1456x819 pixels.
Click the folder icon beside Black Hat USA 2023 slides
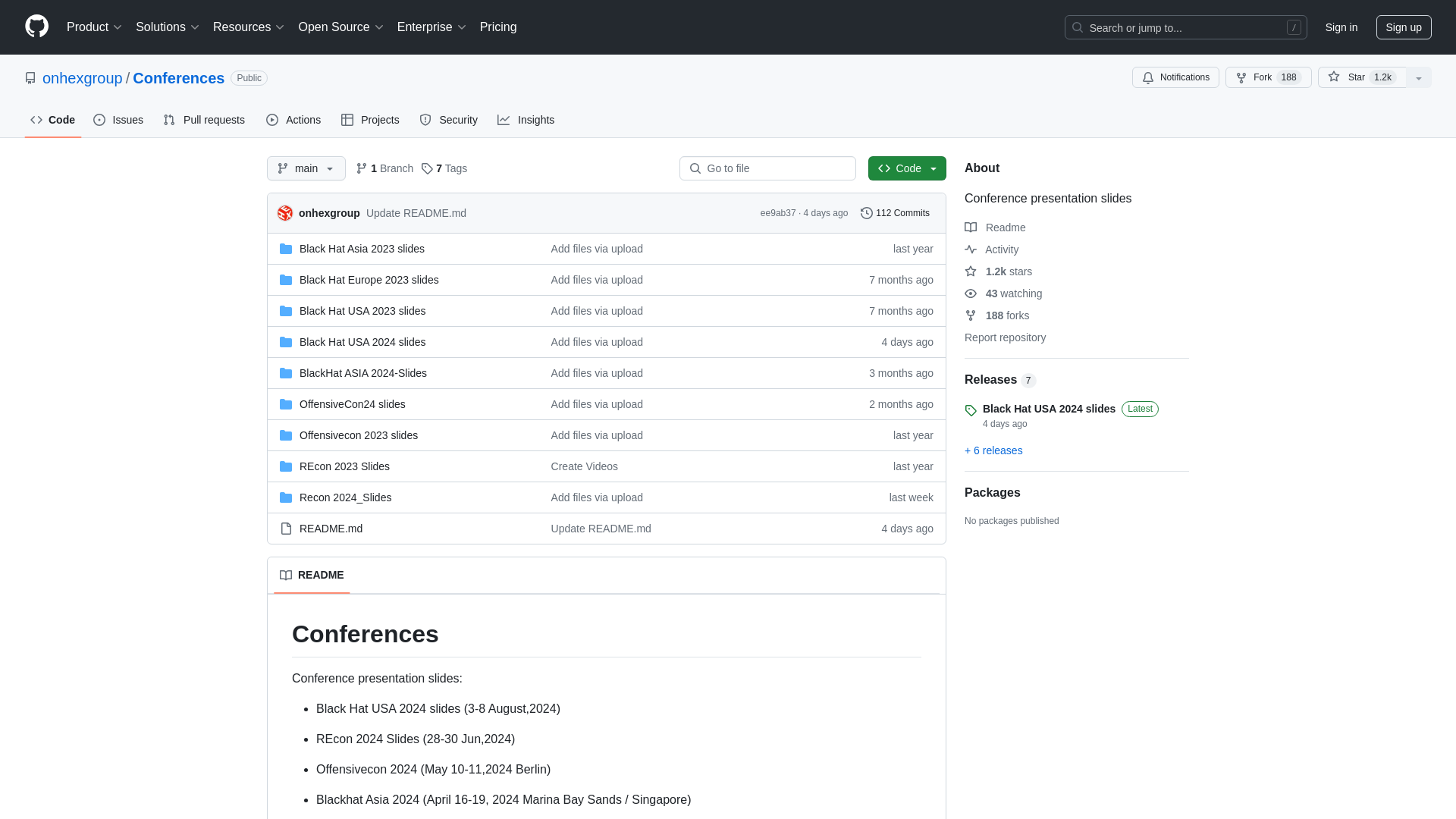(286, 311)
